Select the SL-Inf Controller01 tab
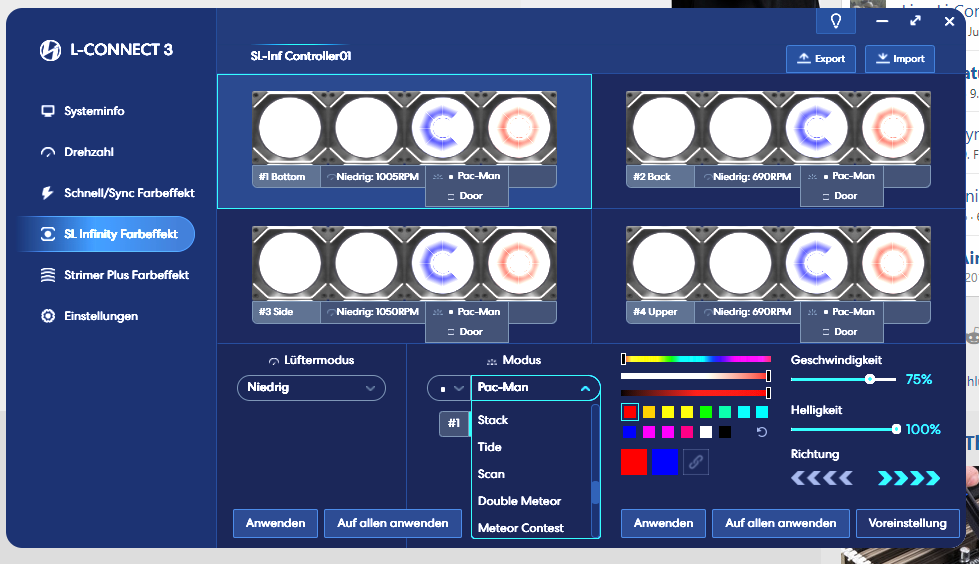The width and height of the screenshot is (979, 564). click(300, 56)
